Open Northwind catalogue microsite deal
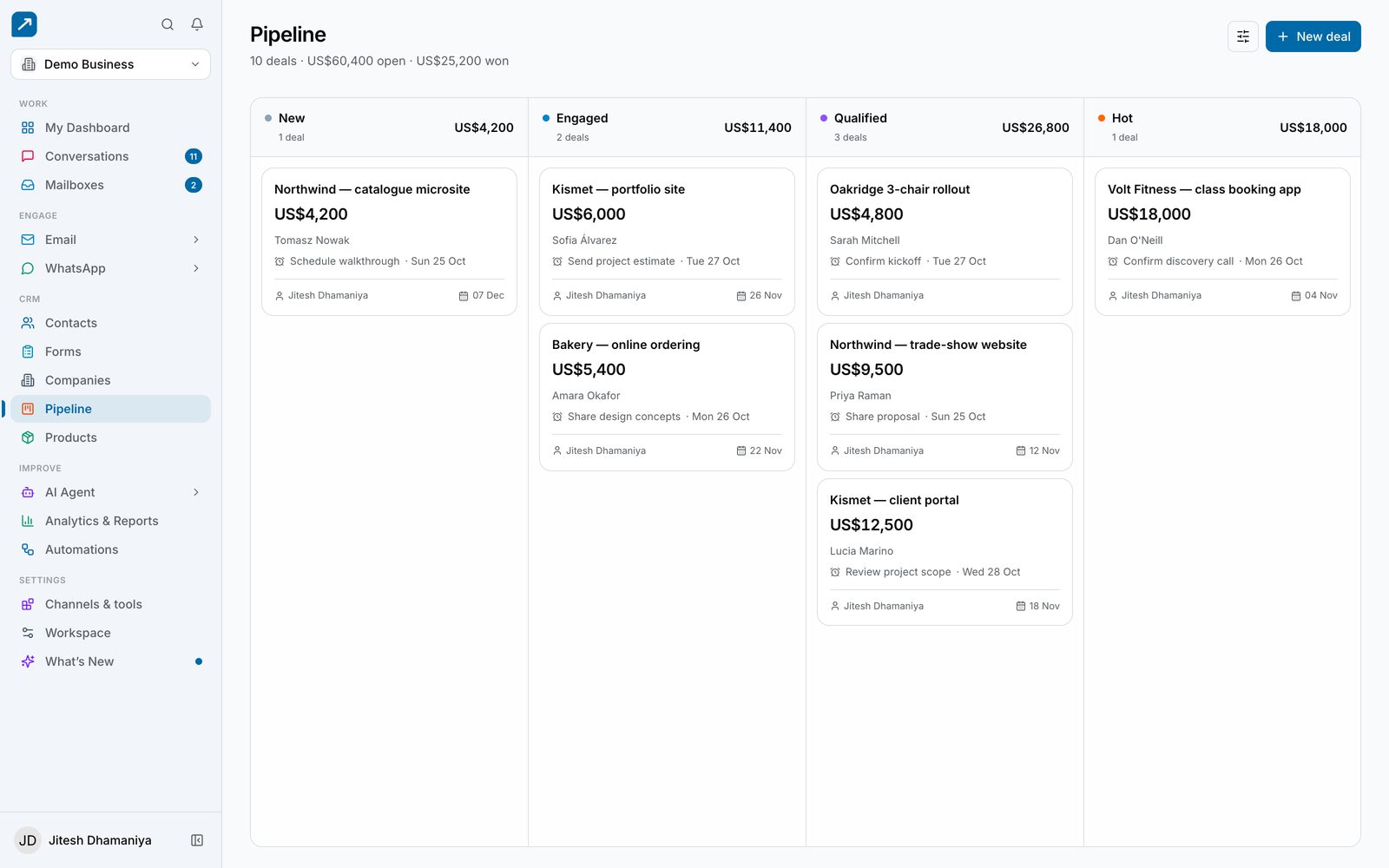Screen dimensions: 1389x868 (389, 241)
